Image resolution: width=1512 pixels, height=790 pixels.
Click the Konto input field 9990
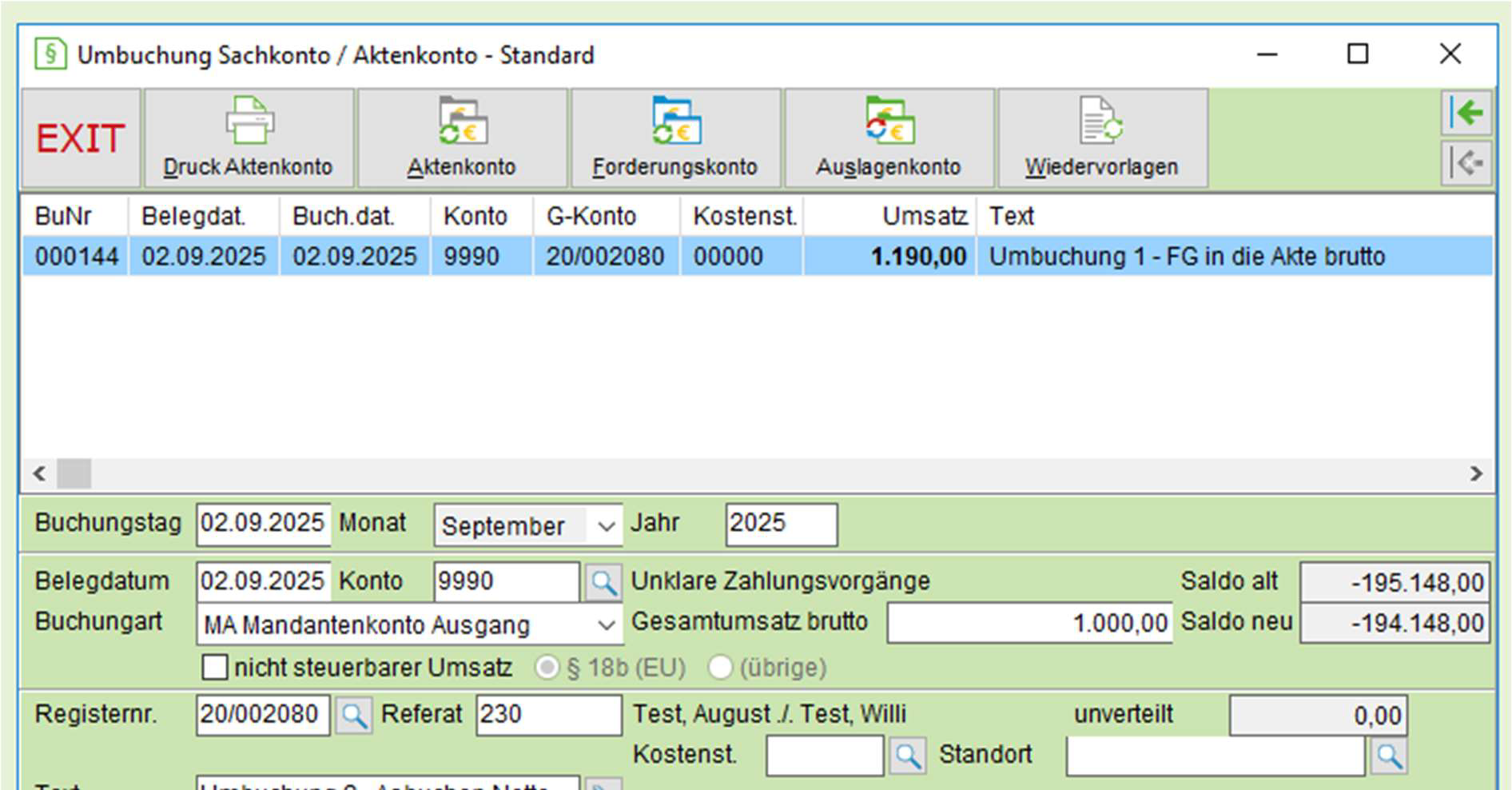click(x=507, y=581)
